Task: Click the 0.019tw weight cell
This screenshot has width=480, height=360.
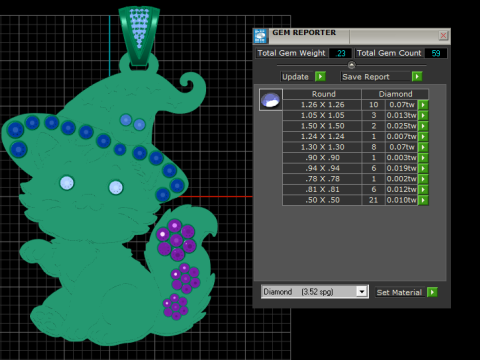Action: point(402,168)
